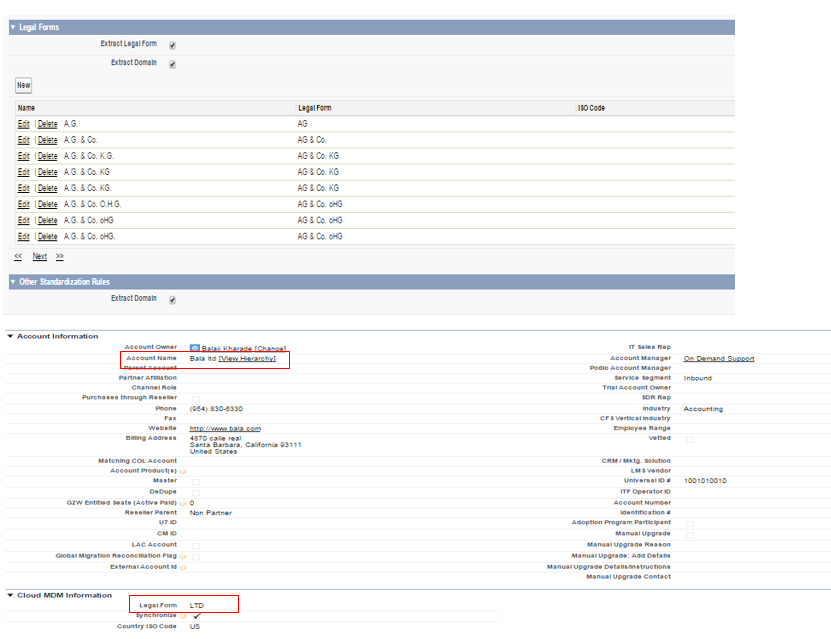Image resolution: width=831 pixels, height=639 pixels.
Task: Click help icon beside G2W Entitled Seats
Action: (183, 503)
